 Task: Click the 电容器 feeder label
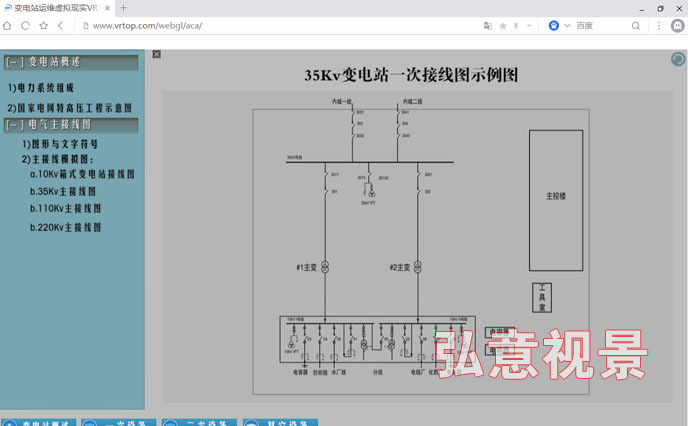click(x=300, y=372)
